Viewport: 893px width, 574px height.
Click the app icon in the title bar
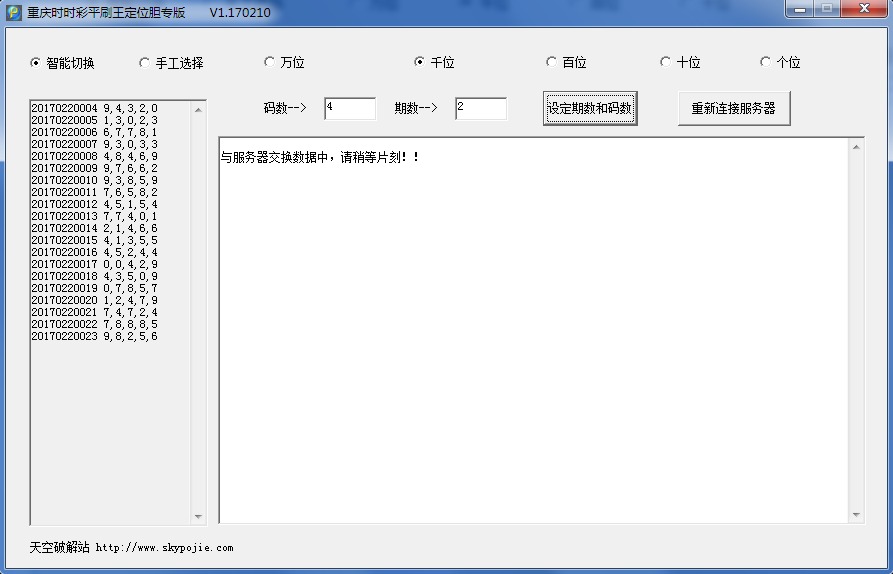click(14, 12)
